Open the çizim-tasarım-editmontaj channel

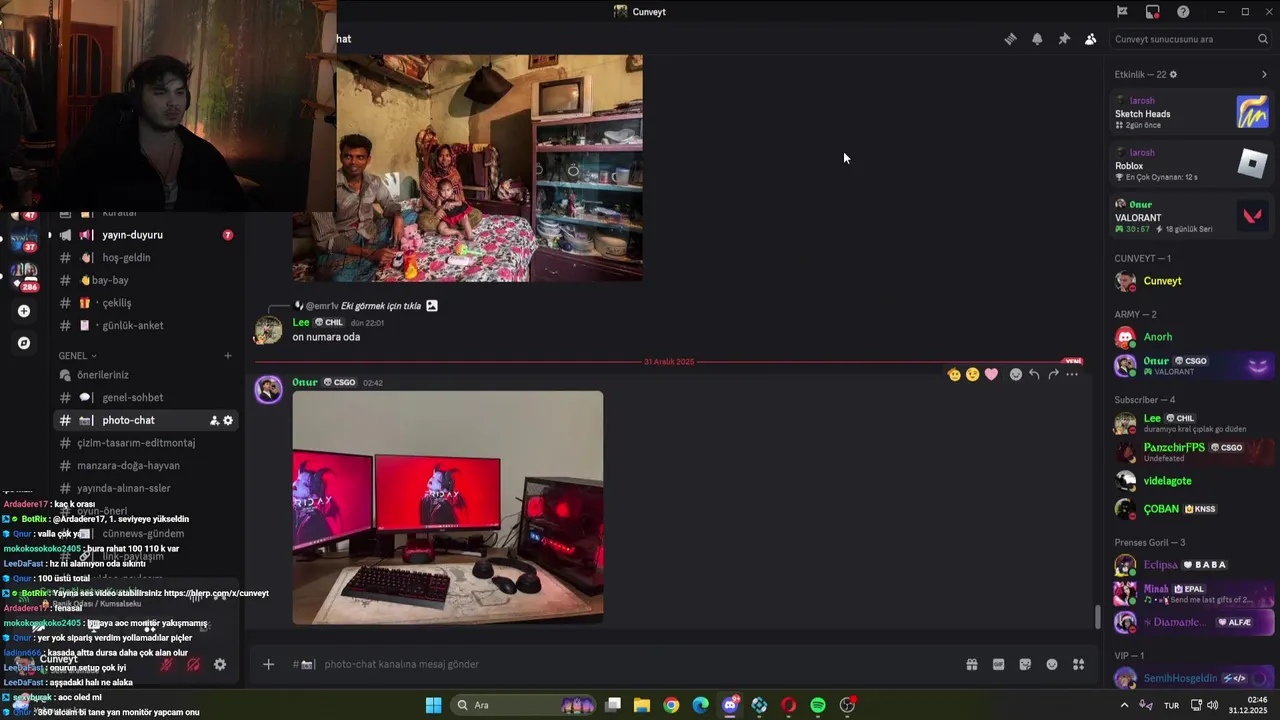click(x=147, y=443)
